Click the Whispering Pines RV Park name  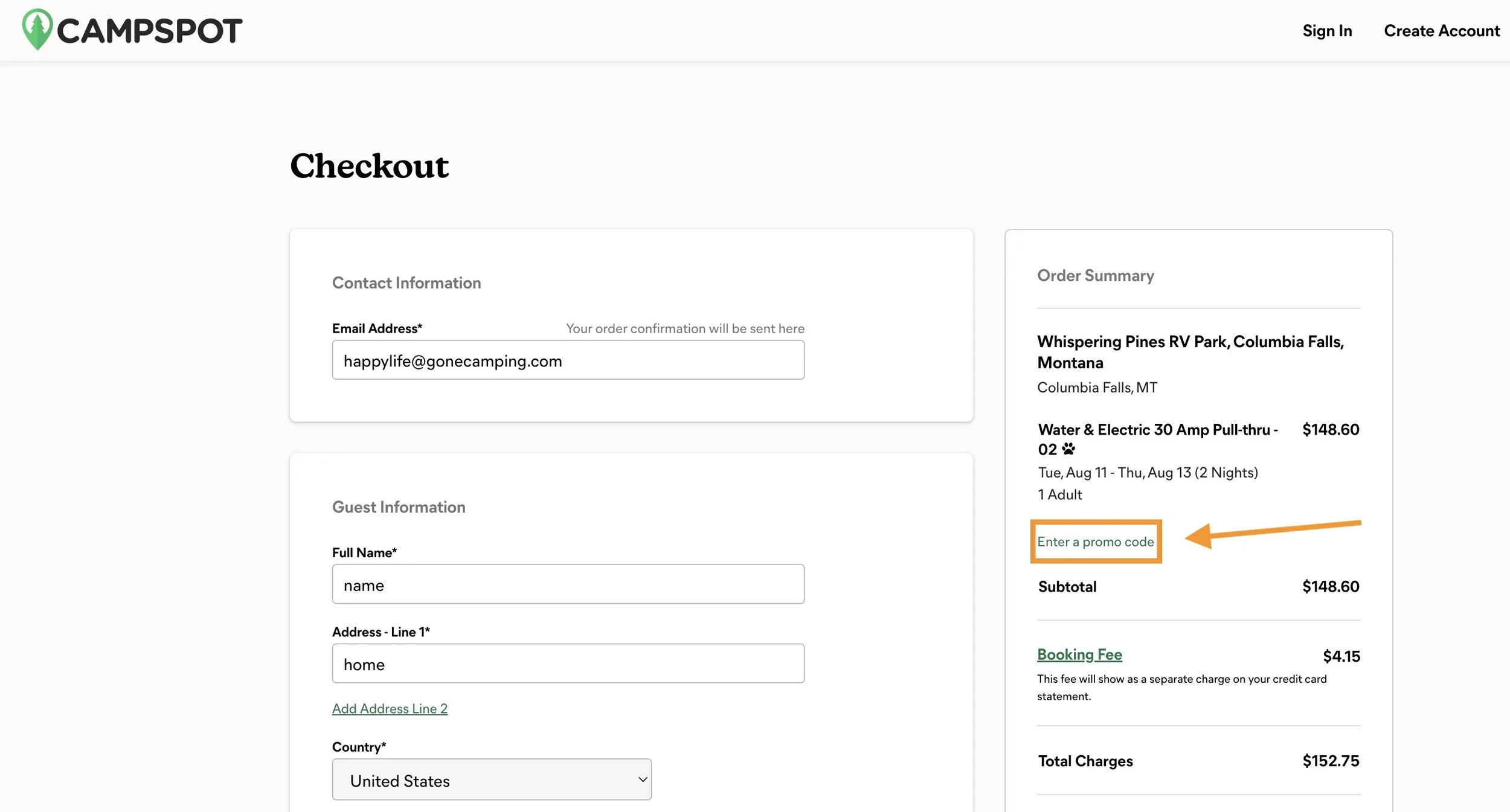(1190, 352)
